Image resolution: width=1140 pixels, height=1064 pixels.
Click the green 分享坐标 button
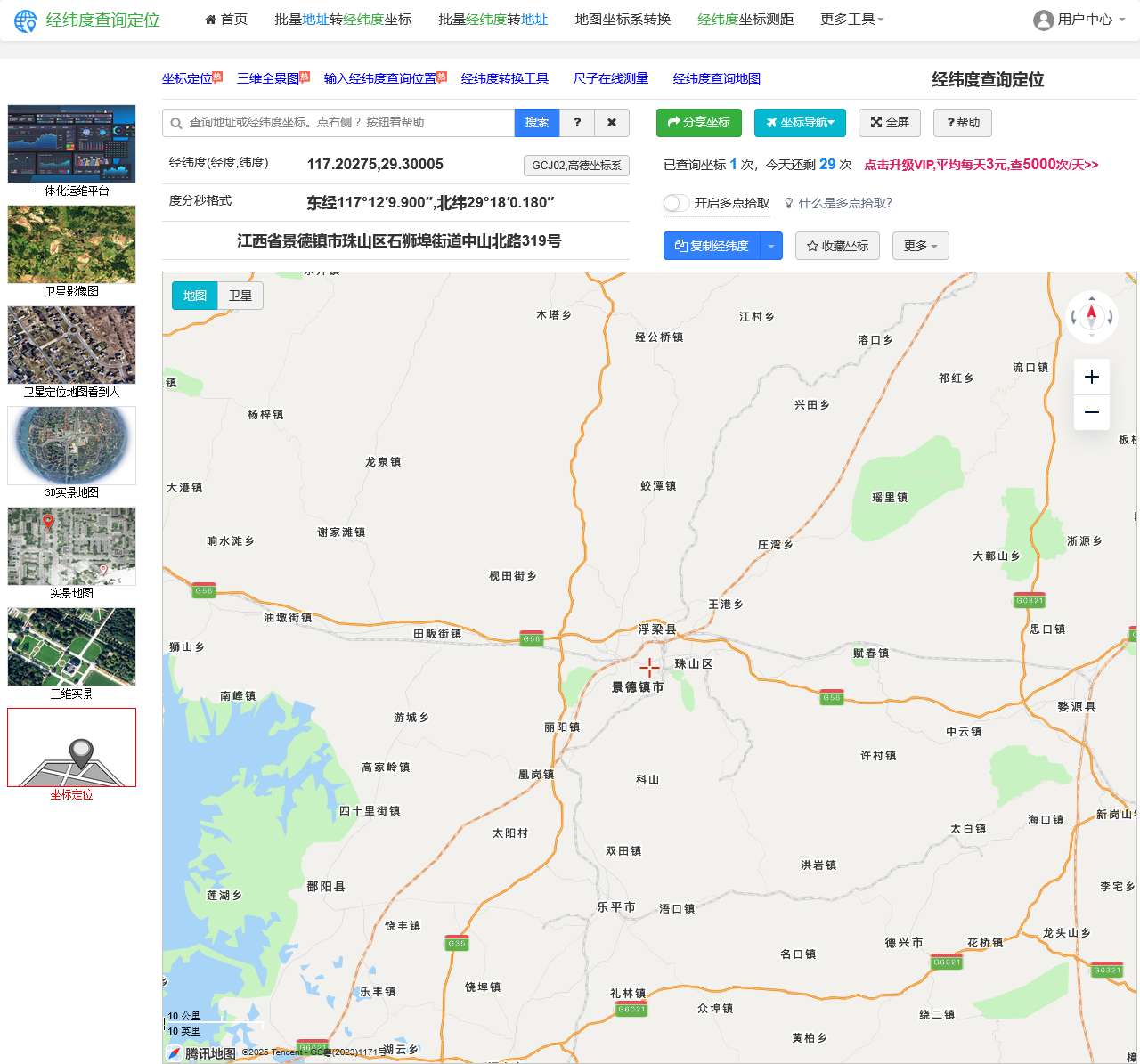click(x=698, y=123)
